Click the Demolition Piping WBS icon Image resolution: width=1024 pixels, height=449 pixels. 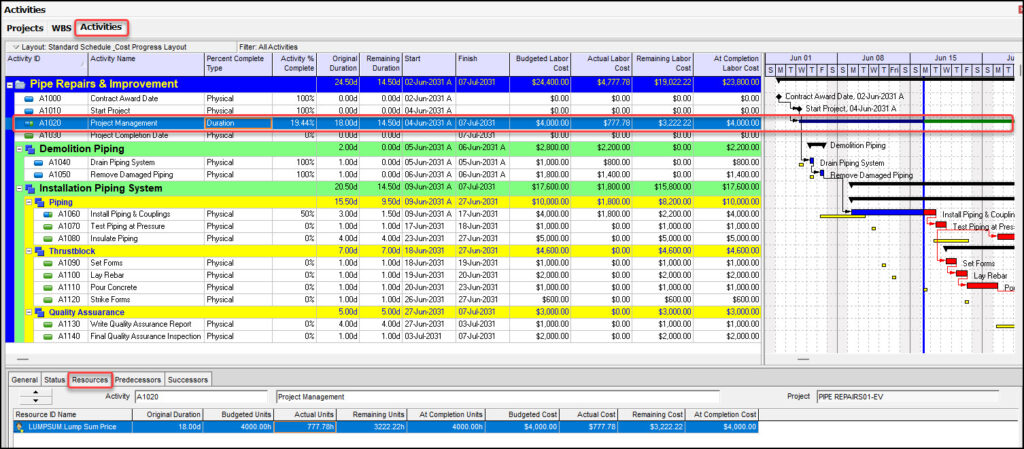point(30,149)
